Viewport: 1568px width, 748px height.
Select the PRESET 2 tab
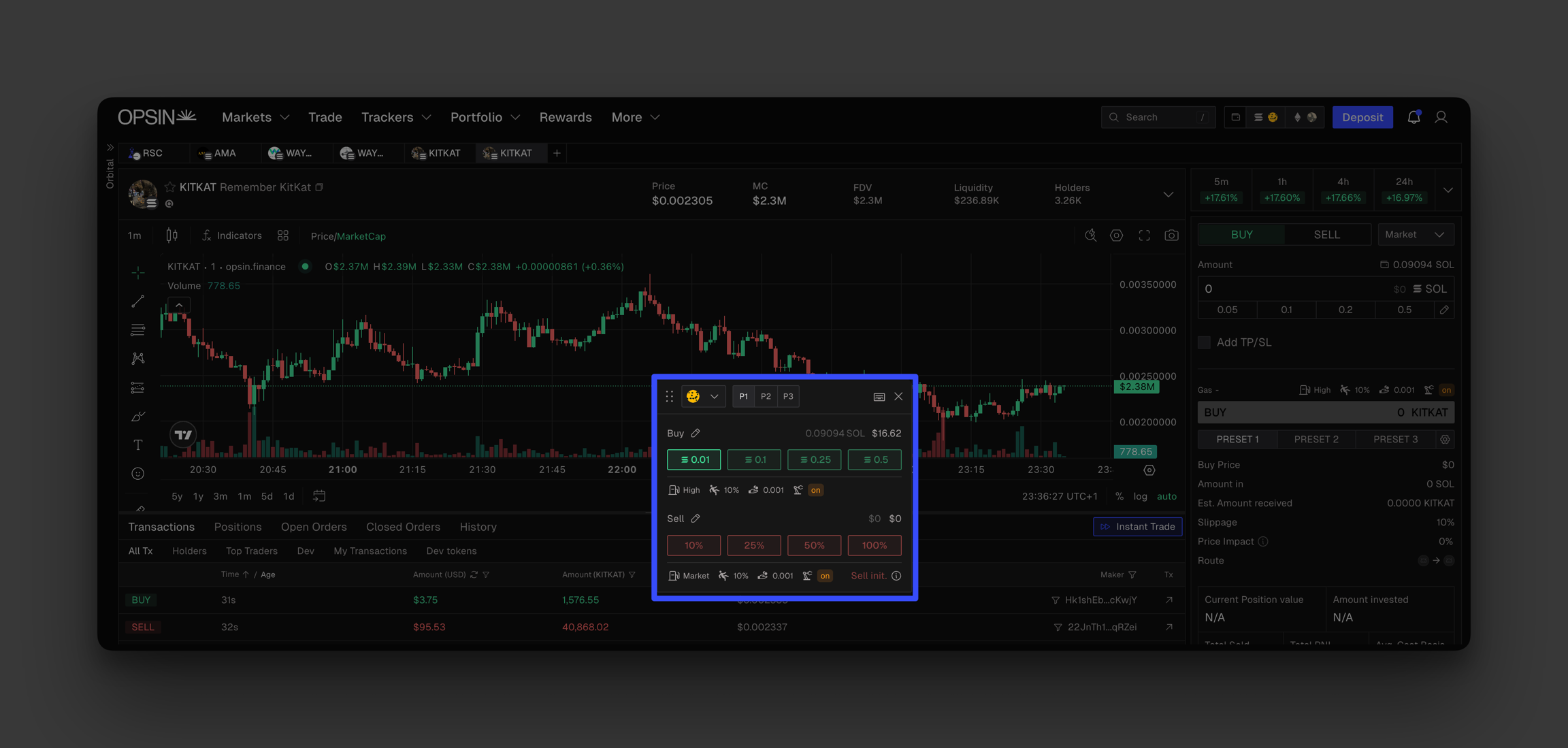[1316, 439]
